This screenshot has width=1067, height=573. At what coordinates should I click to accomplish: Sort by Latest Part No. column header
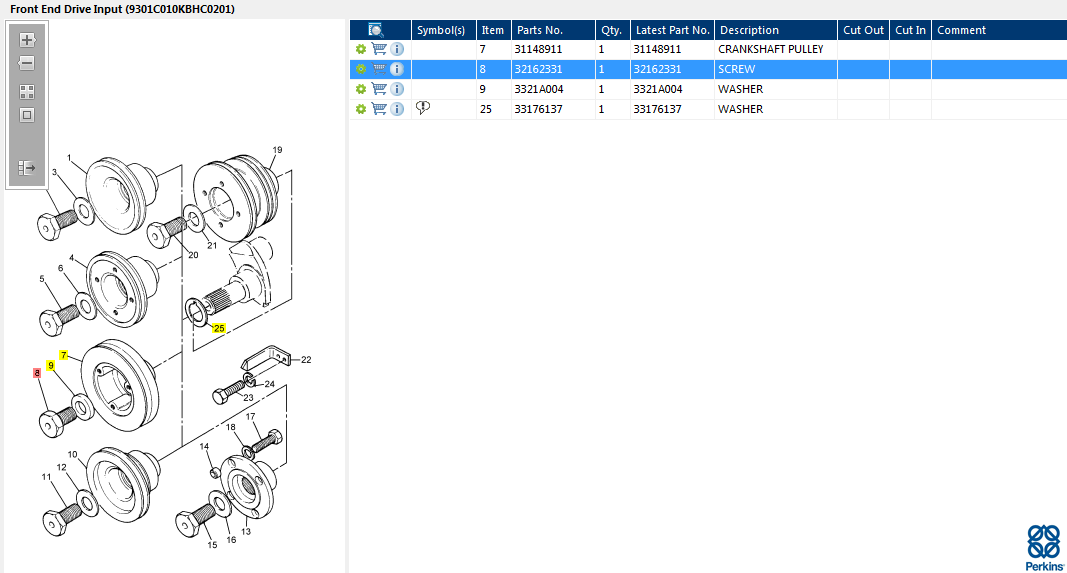(x=672, y=30)
